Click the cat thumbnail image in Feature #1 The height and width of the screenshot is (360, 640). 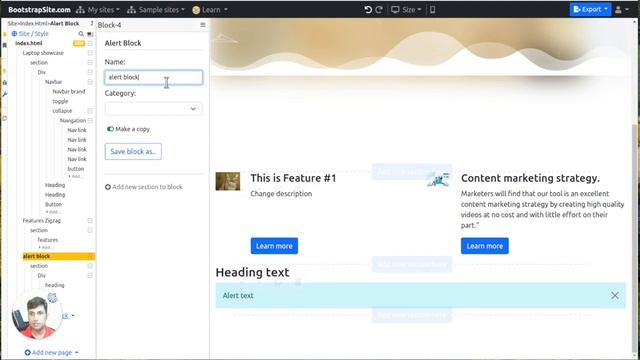coord(228,181)
